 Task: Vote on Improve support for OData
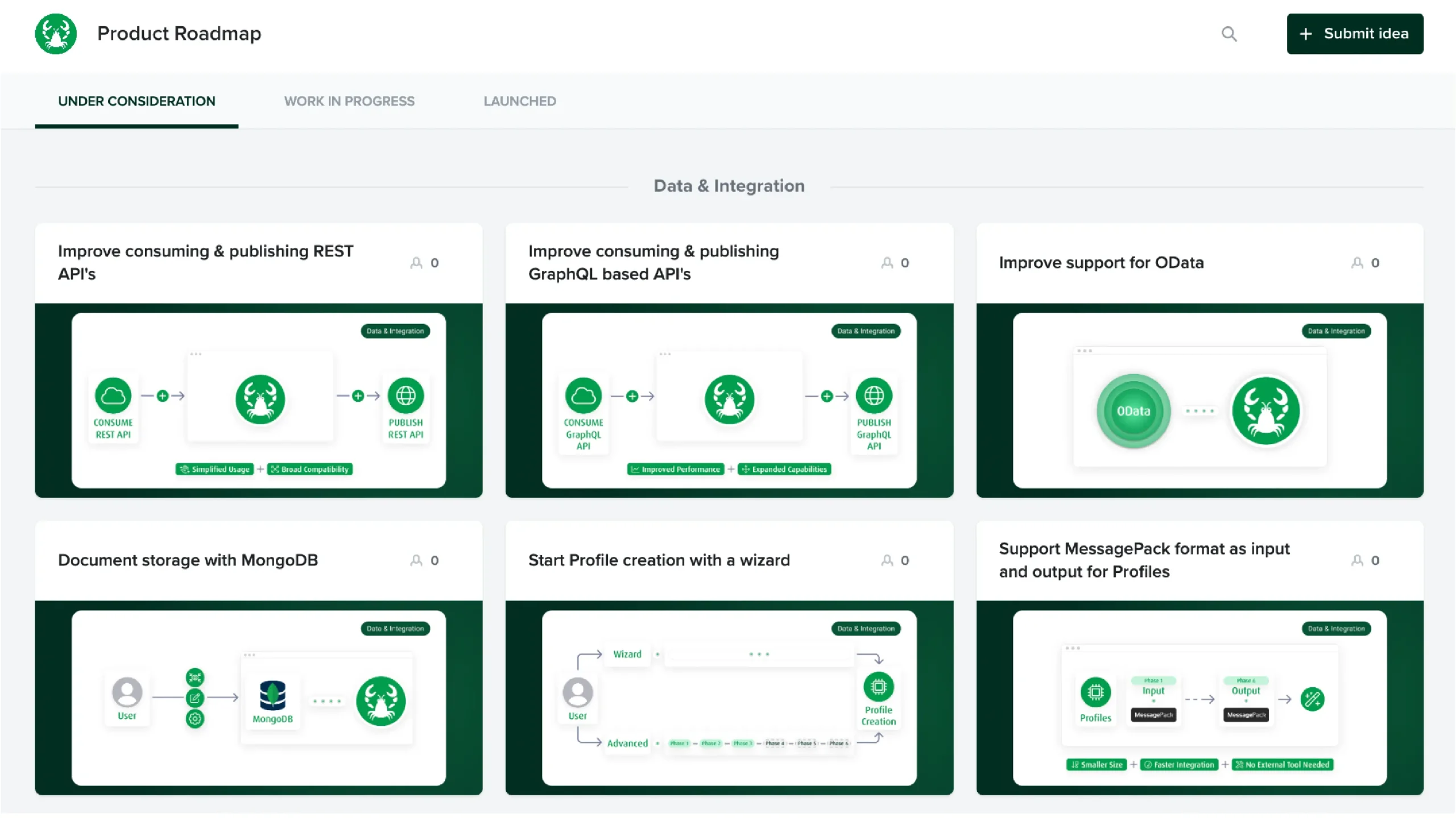tap(1357, 263)
